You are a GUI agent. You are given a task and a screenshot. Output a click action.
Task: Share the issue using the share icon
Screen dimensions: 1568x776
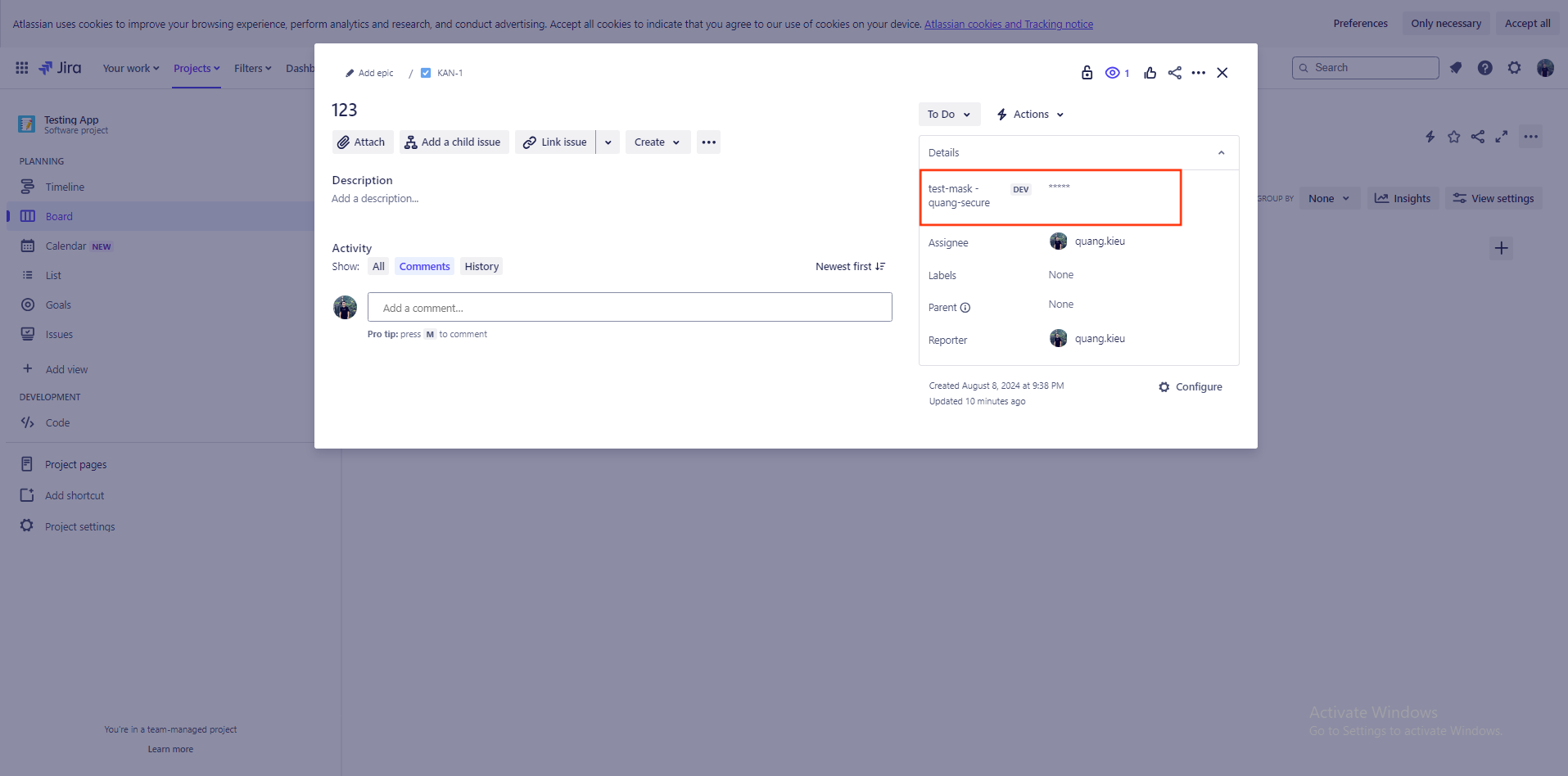click(x=1174, y=73)
